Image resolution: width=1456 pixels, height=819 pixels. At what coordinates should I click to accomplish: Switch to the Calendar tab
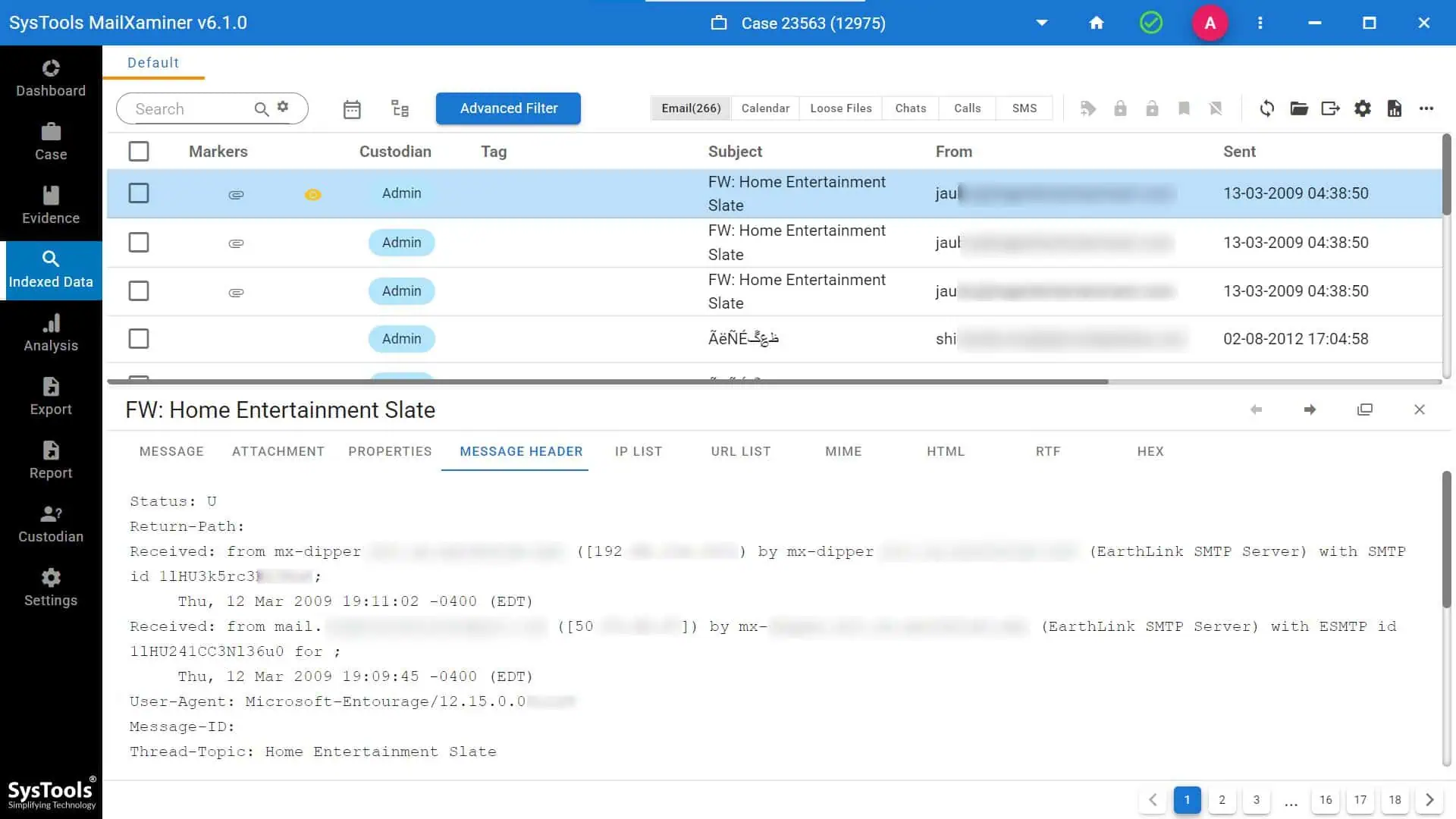point(765,108)
